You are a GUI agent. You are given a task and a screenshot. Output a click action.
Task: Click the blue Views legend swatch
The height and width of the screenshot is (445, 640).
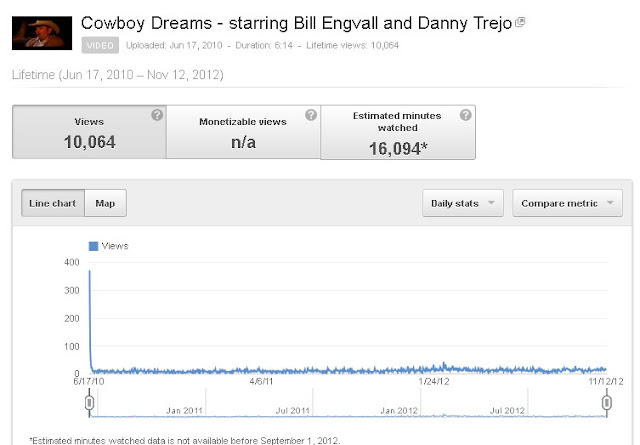coord(93,246)
